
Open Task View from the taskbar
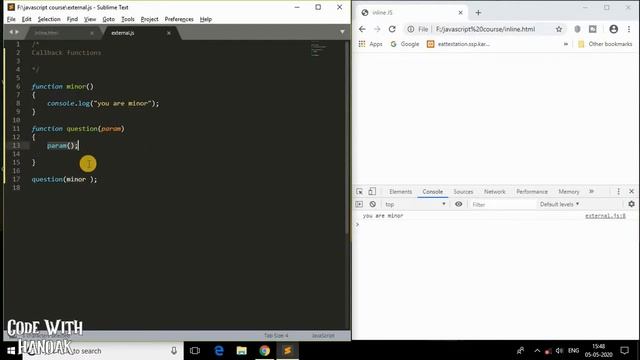tap(195, 351)
